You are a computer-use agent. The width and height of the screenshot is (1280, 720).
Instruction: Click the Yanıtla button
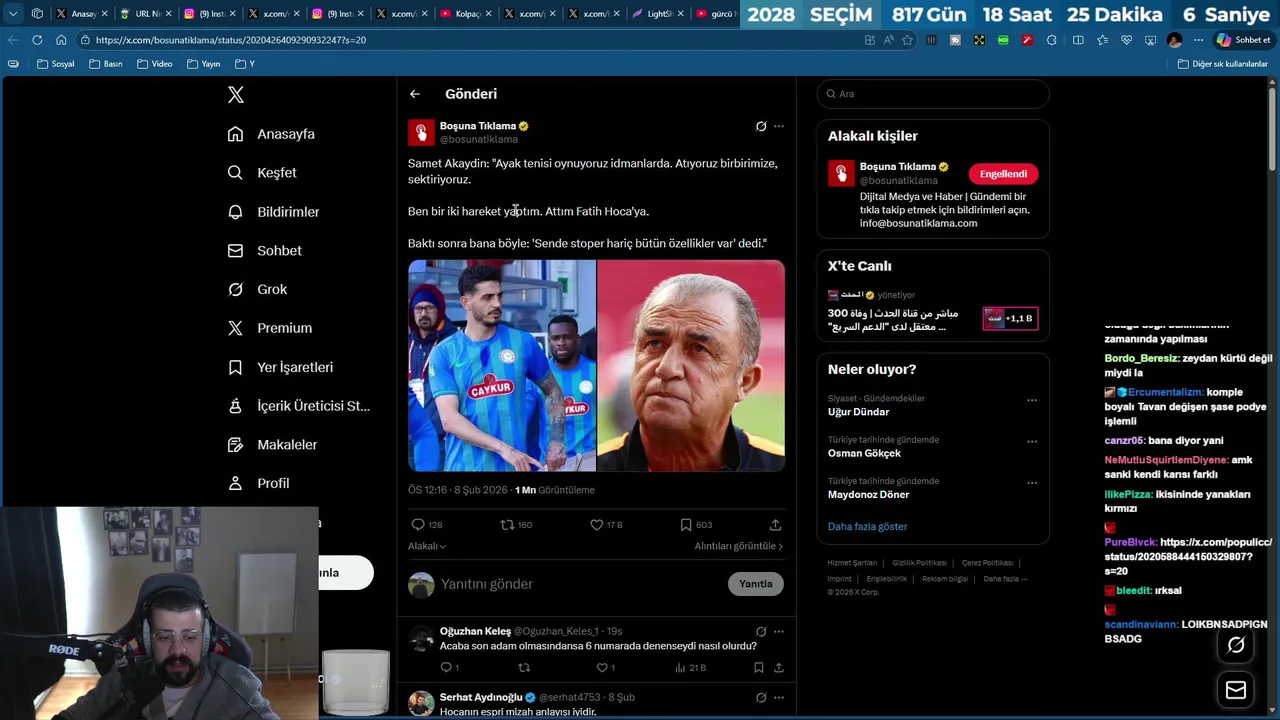[x=756, y=584]
